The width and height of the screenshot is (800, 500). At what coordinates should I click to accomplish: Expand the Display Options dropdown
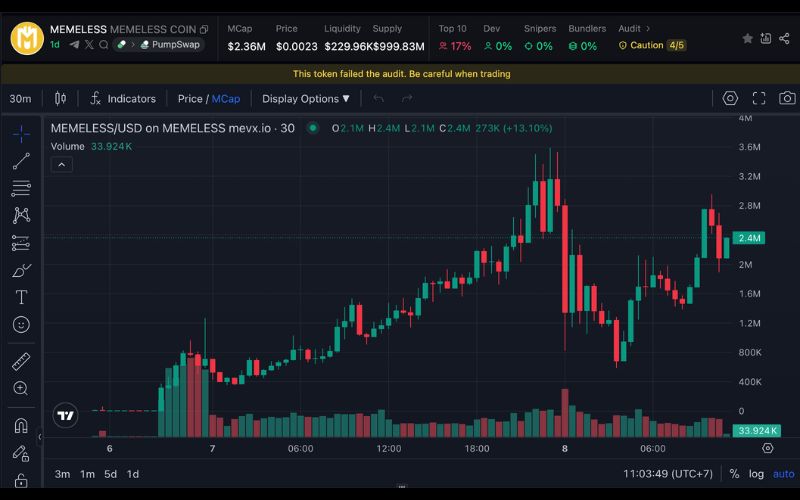pos(306,98)
